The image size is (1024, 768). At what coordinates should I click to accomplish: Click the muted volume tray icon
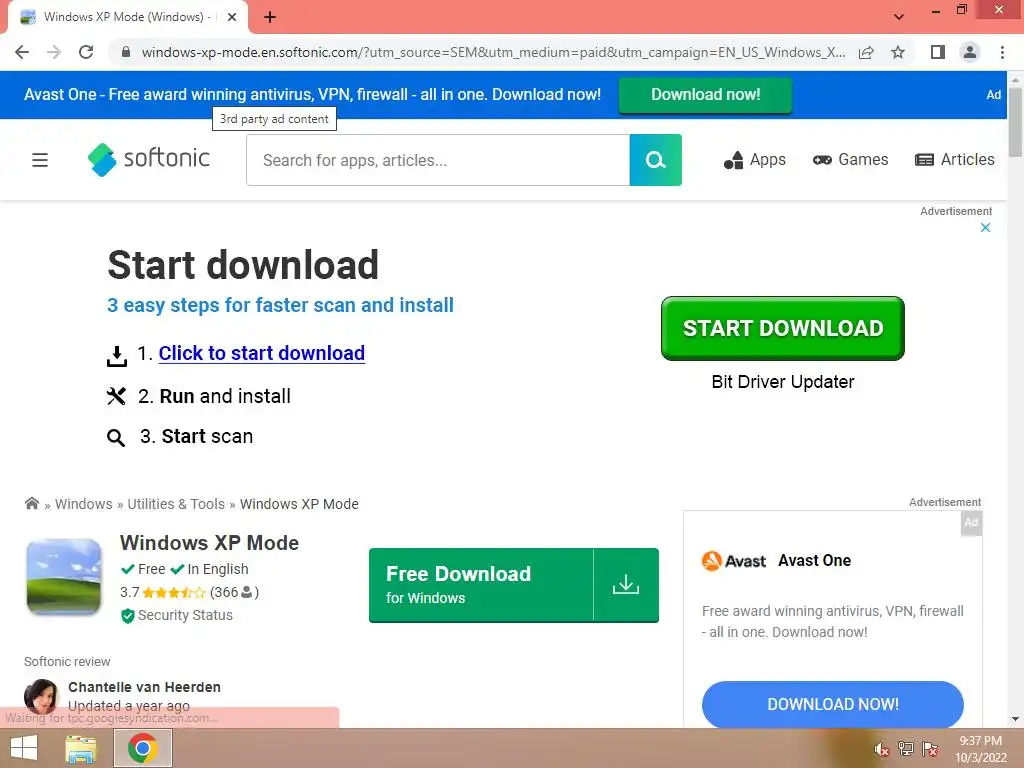pyautogui.click(x=881, y=749)
